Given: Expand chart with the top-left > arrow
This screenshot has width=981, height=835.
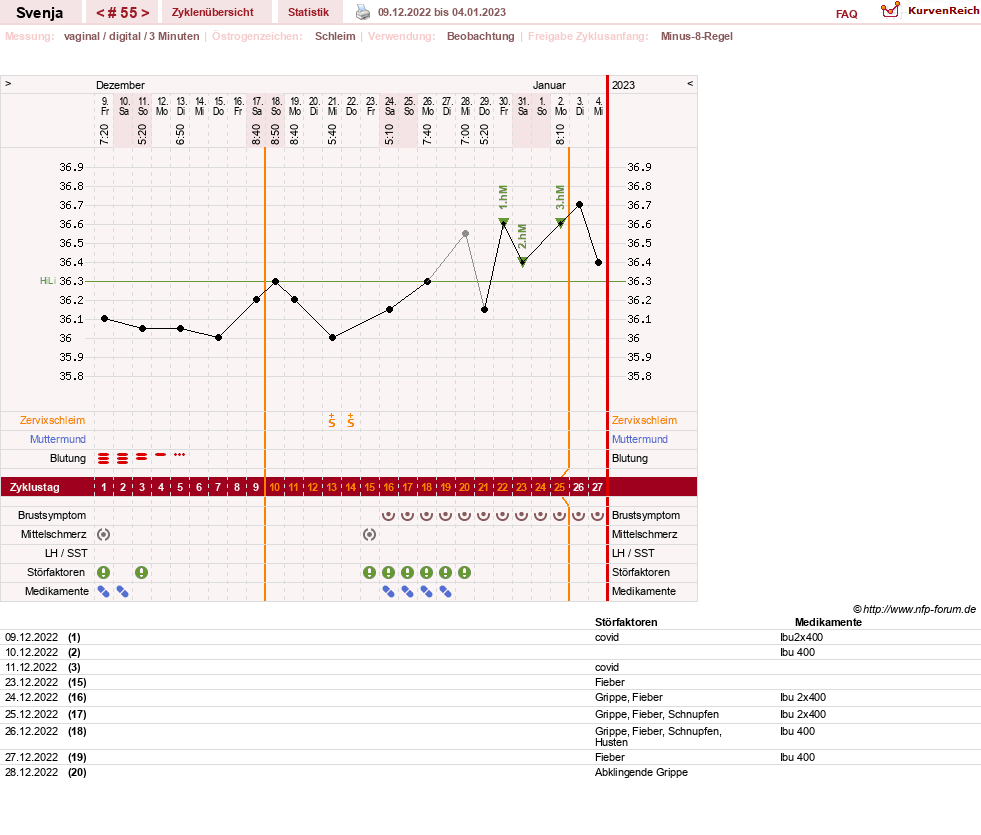Looking at the screenshot, I should click(8, 83).
